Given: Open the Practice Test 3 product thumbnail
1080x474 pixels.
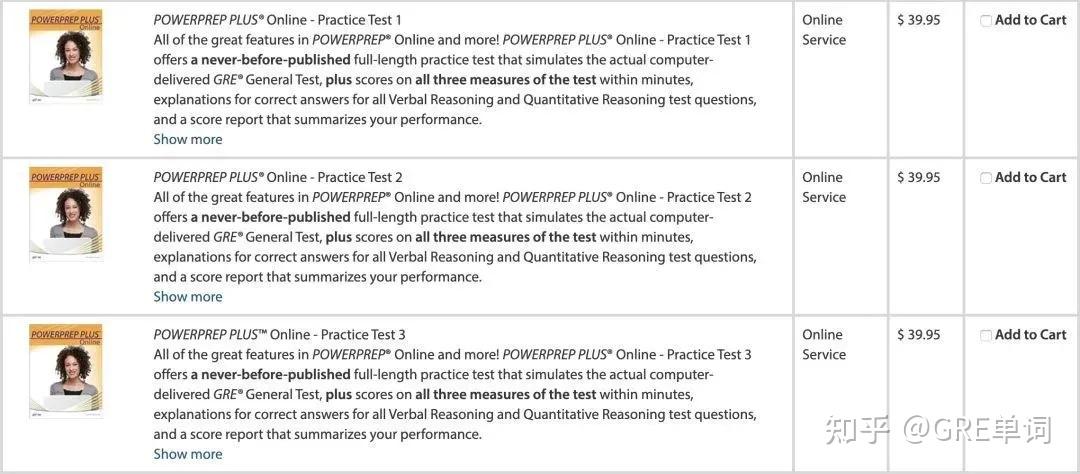Looking at the screenshot, I should (x=65, y=371).
